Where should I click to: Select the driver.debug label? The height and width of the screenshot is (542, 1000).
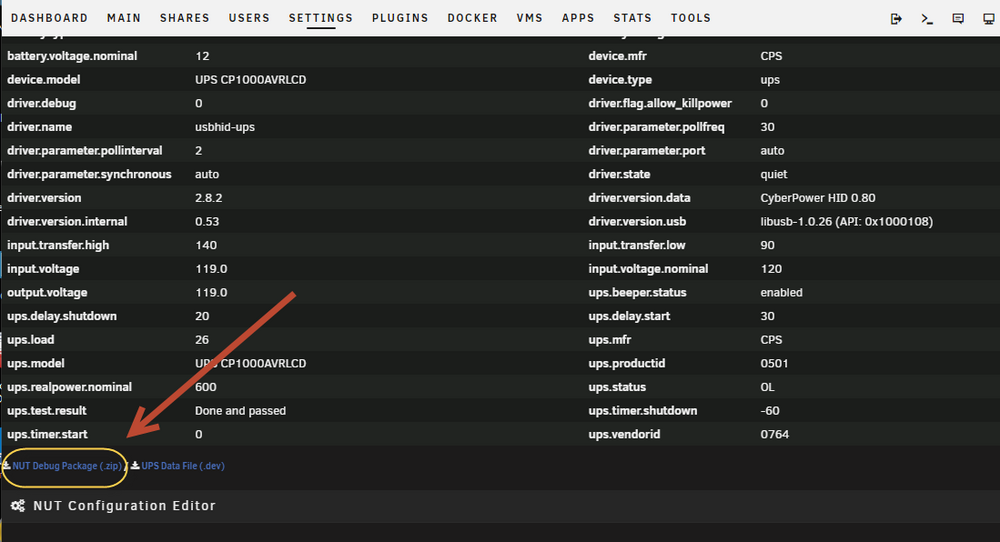tap(41, 103)
